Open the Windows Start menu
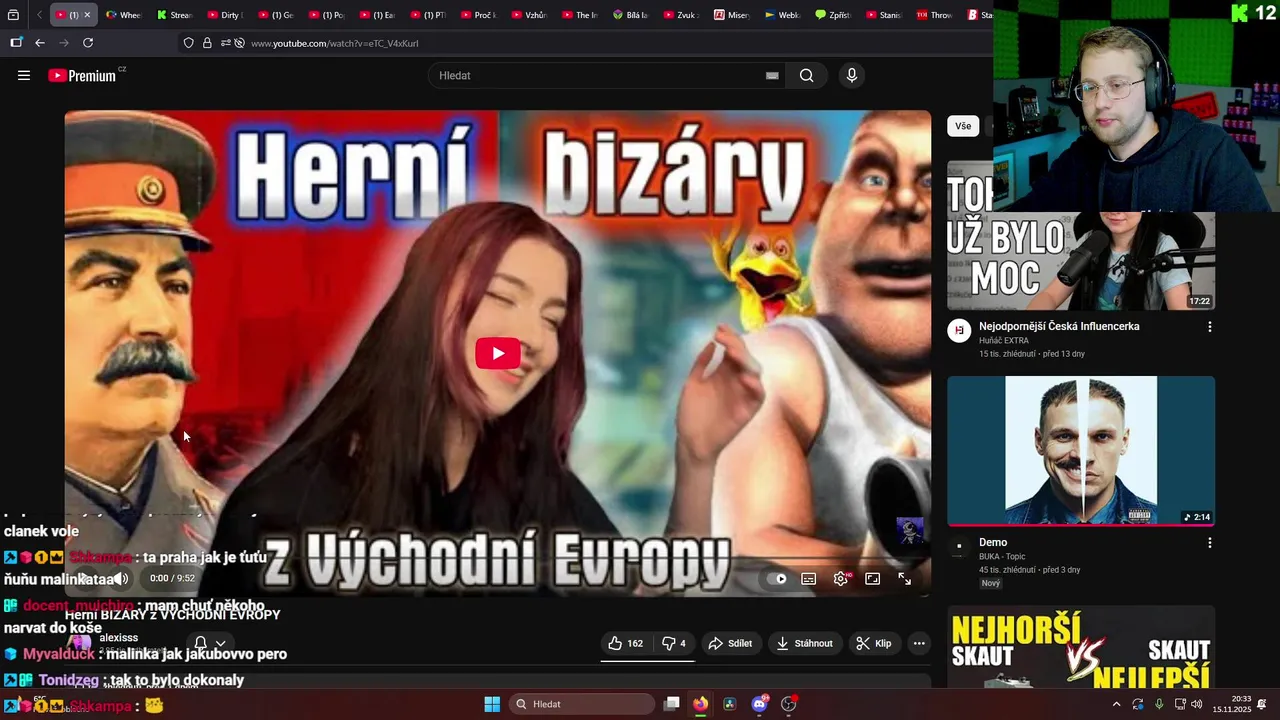 tap(492, 704)
